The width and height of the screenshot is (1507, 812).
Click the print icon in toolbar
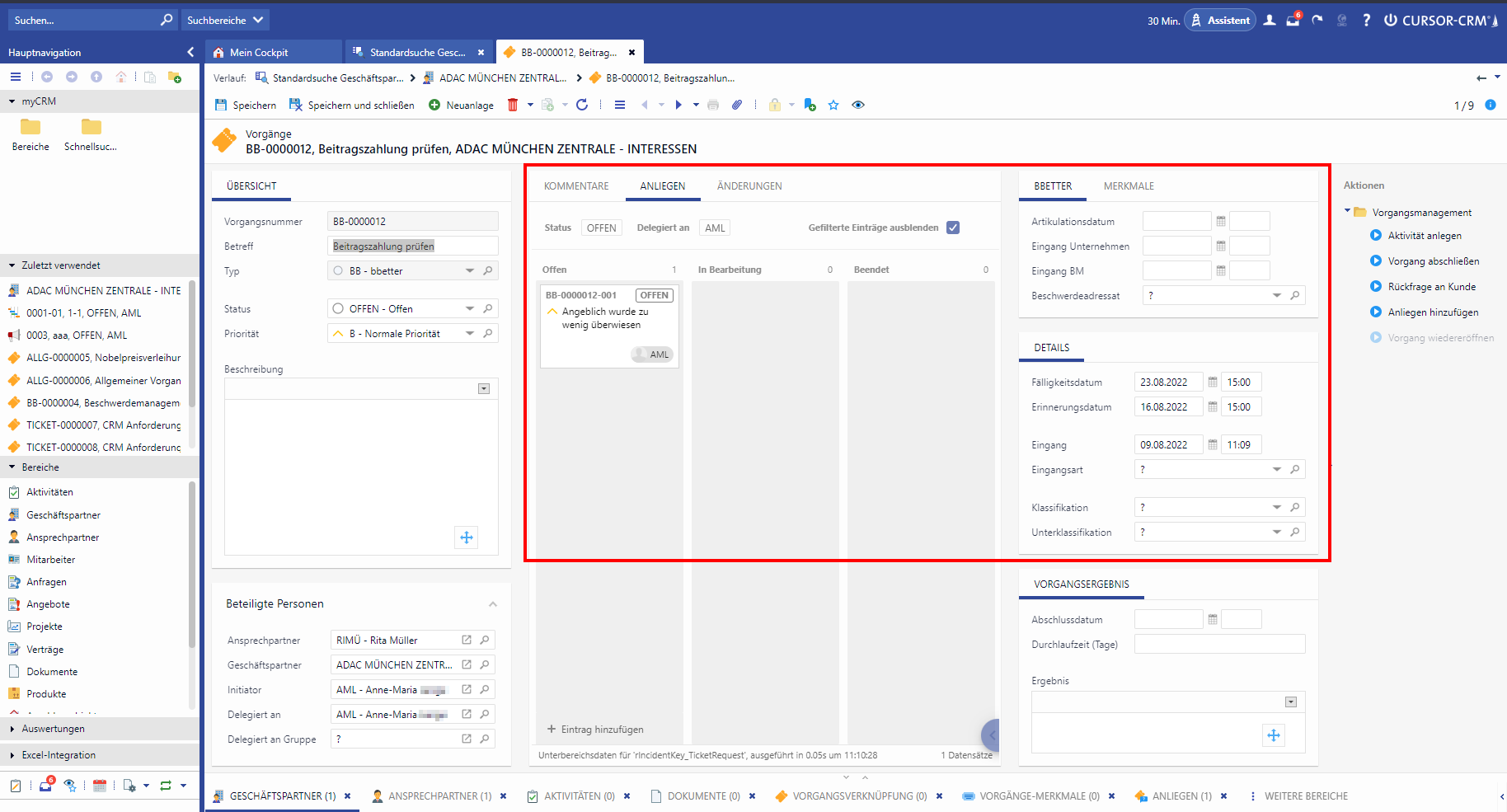[x=713, y=105]
